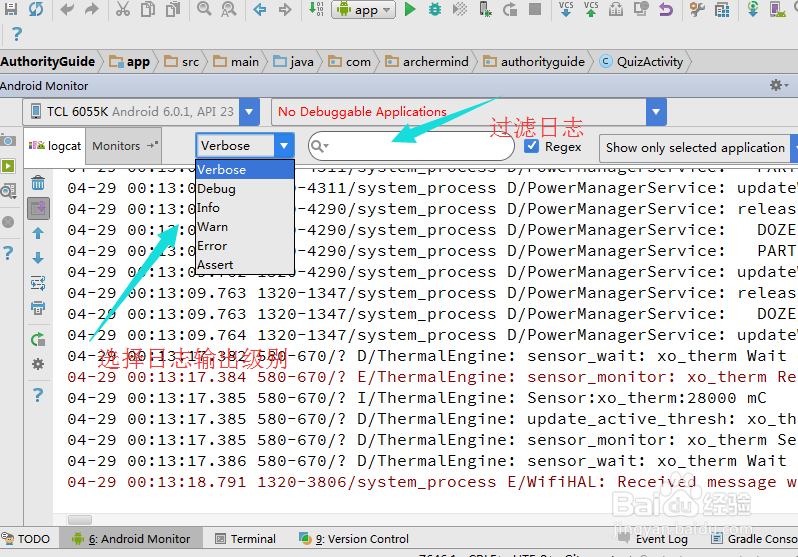Image resolution: width=798 pixels, height=557 pixels.
Task: Start screen recording with the green video icon
Action: click(x=8, y=166)
